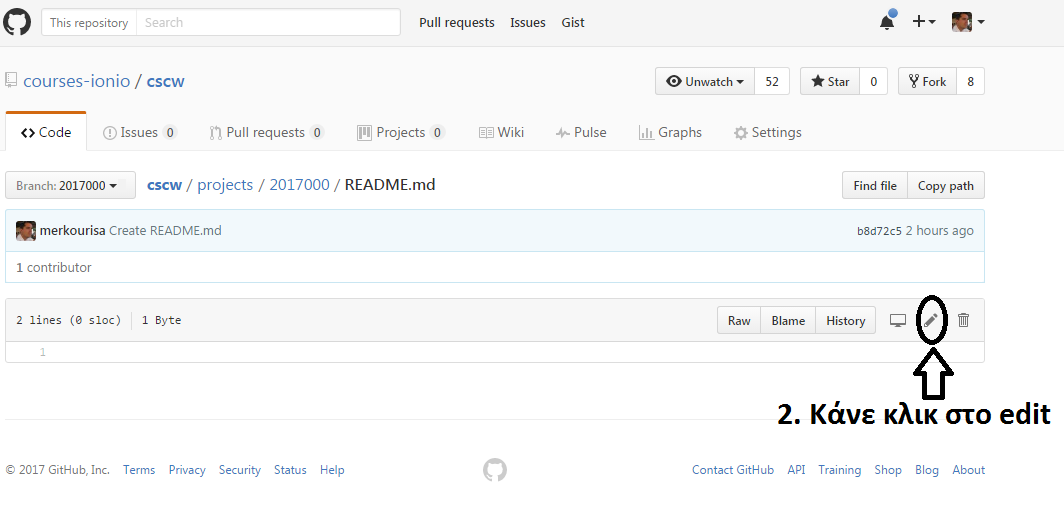This screenshot has width=1064, height=512.
Task: Open cscw repository title link
Action: pyautogui.click(x=166, y=81)
